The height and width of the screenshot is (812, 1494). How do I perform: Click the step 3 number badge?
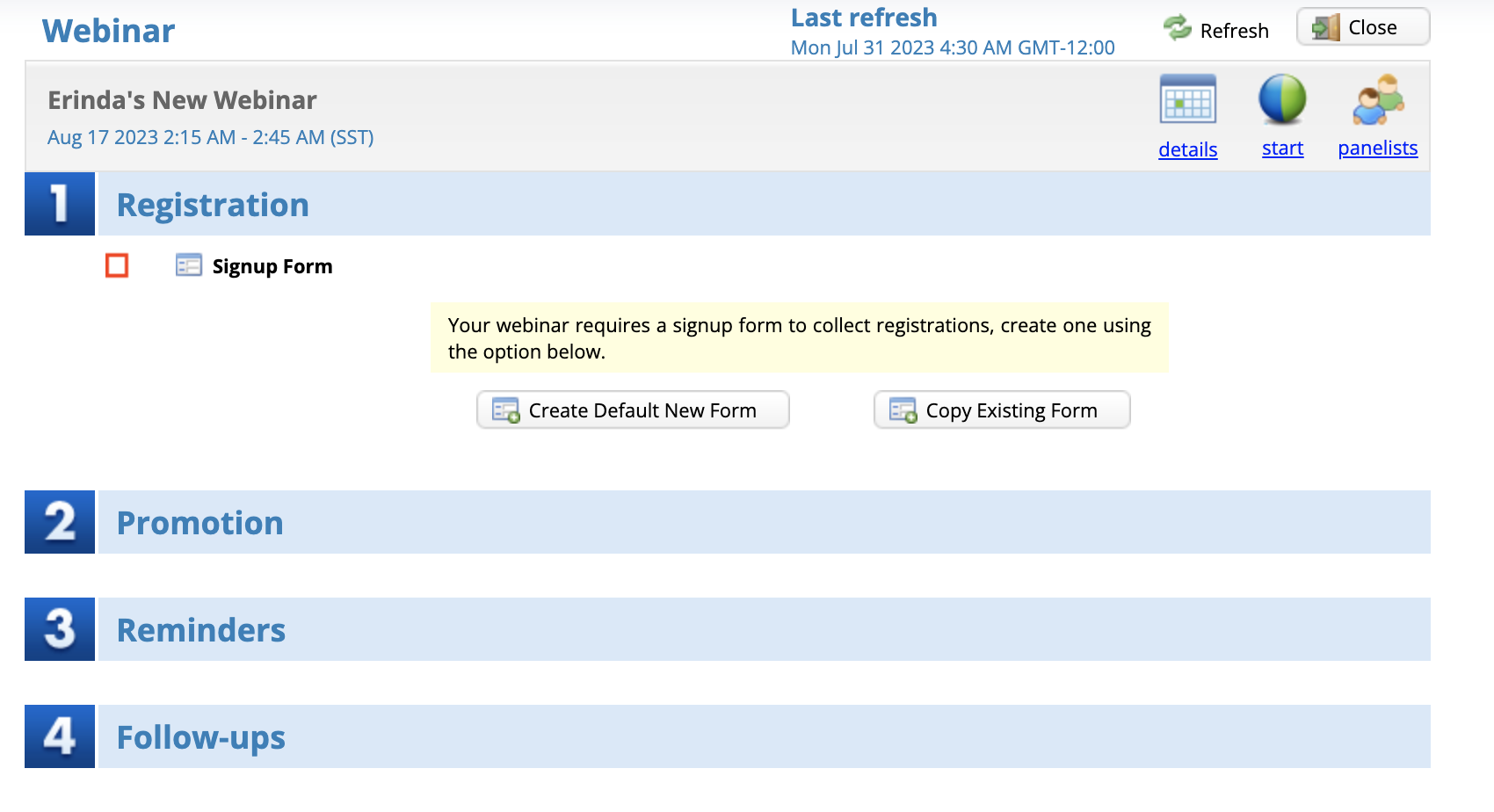click(x=60, y=629)
